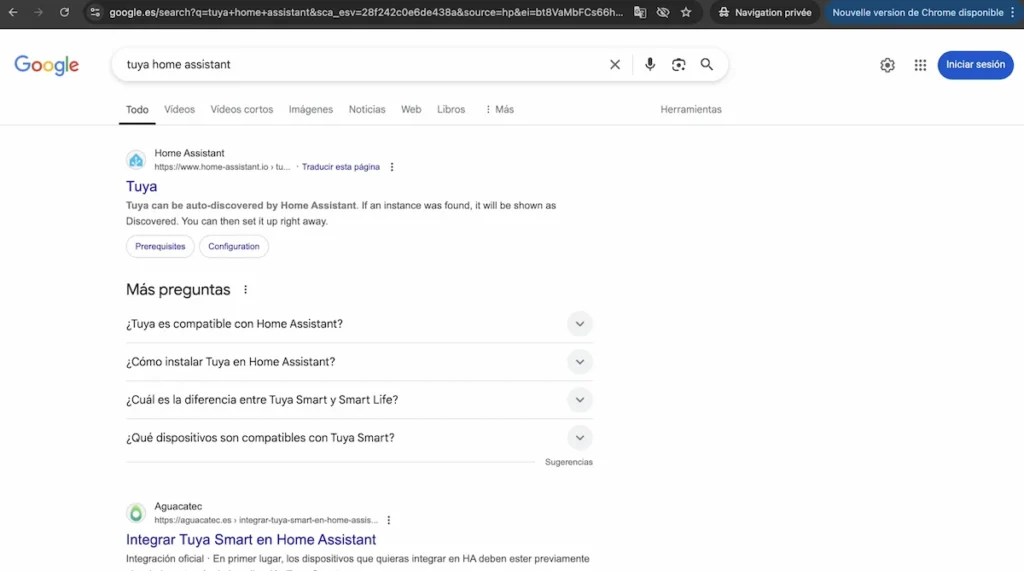
Task: Go to Google homepage via logo
Action: click(x=46, y=65)
